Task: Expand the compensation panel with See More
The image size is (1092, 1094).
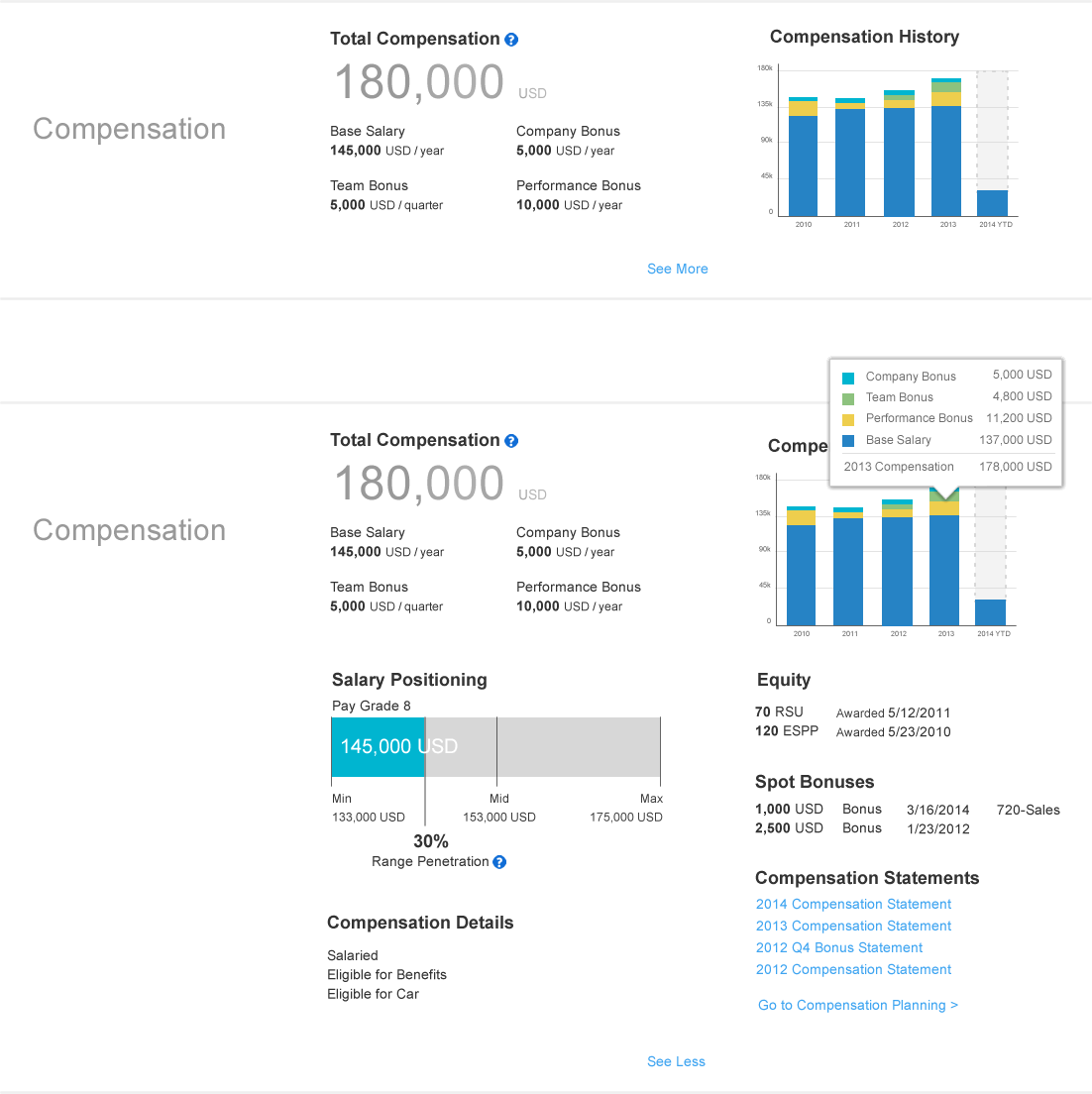Action: (677, 269)
